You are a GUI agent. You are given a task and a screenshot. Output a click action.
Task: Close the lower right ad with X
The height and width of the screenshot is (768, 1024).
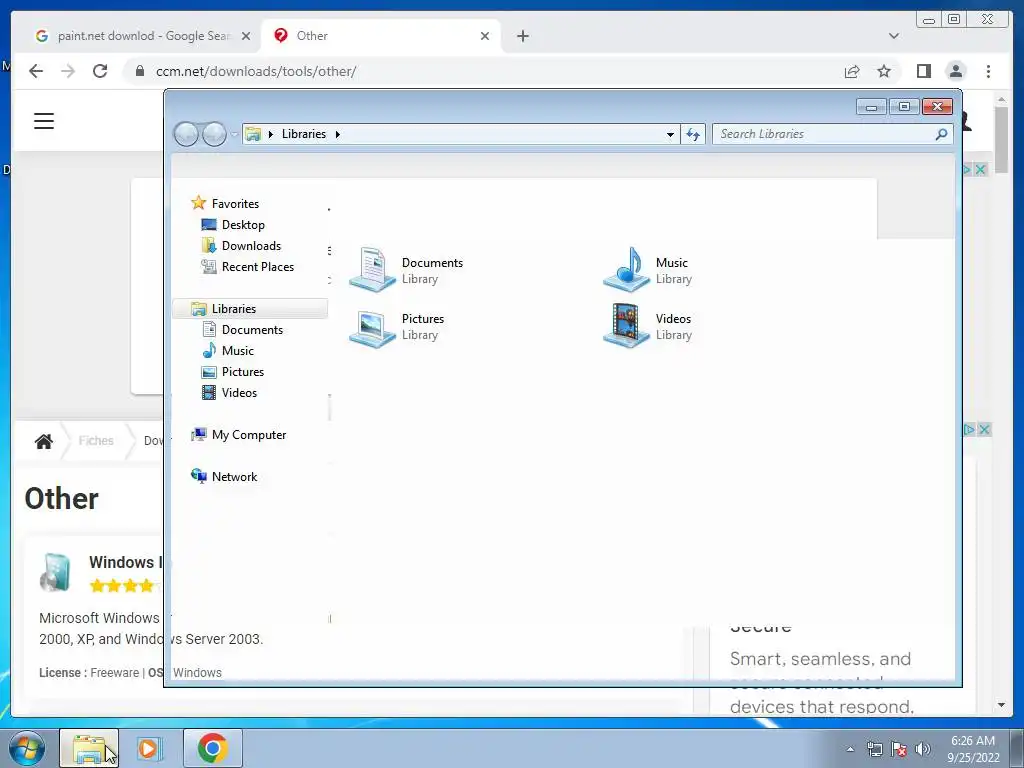pos(984,429)
